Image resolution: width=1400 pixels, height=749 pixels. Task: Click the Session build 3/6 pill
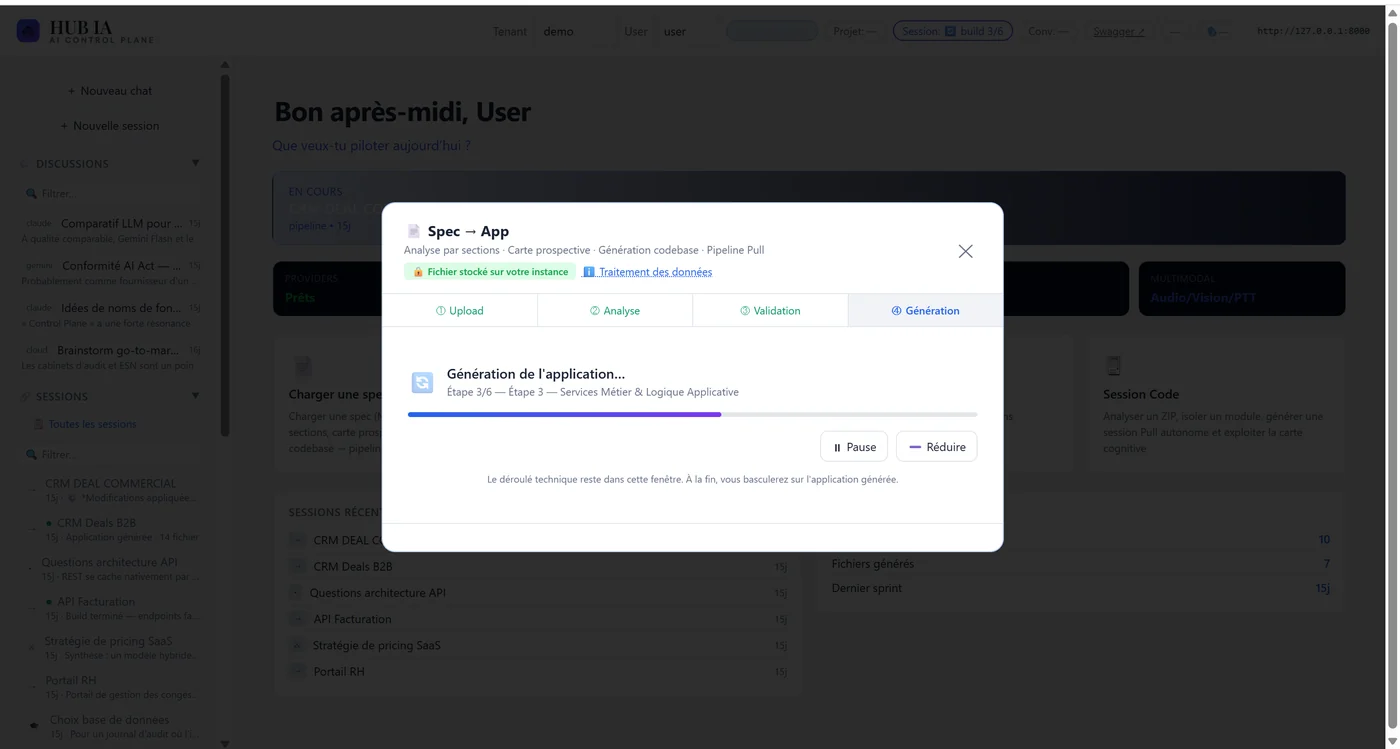pyautogui.click(x=953, y=31)
